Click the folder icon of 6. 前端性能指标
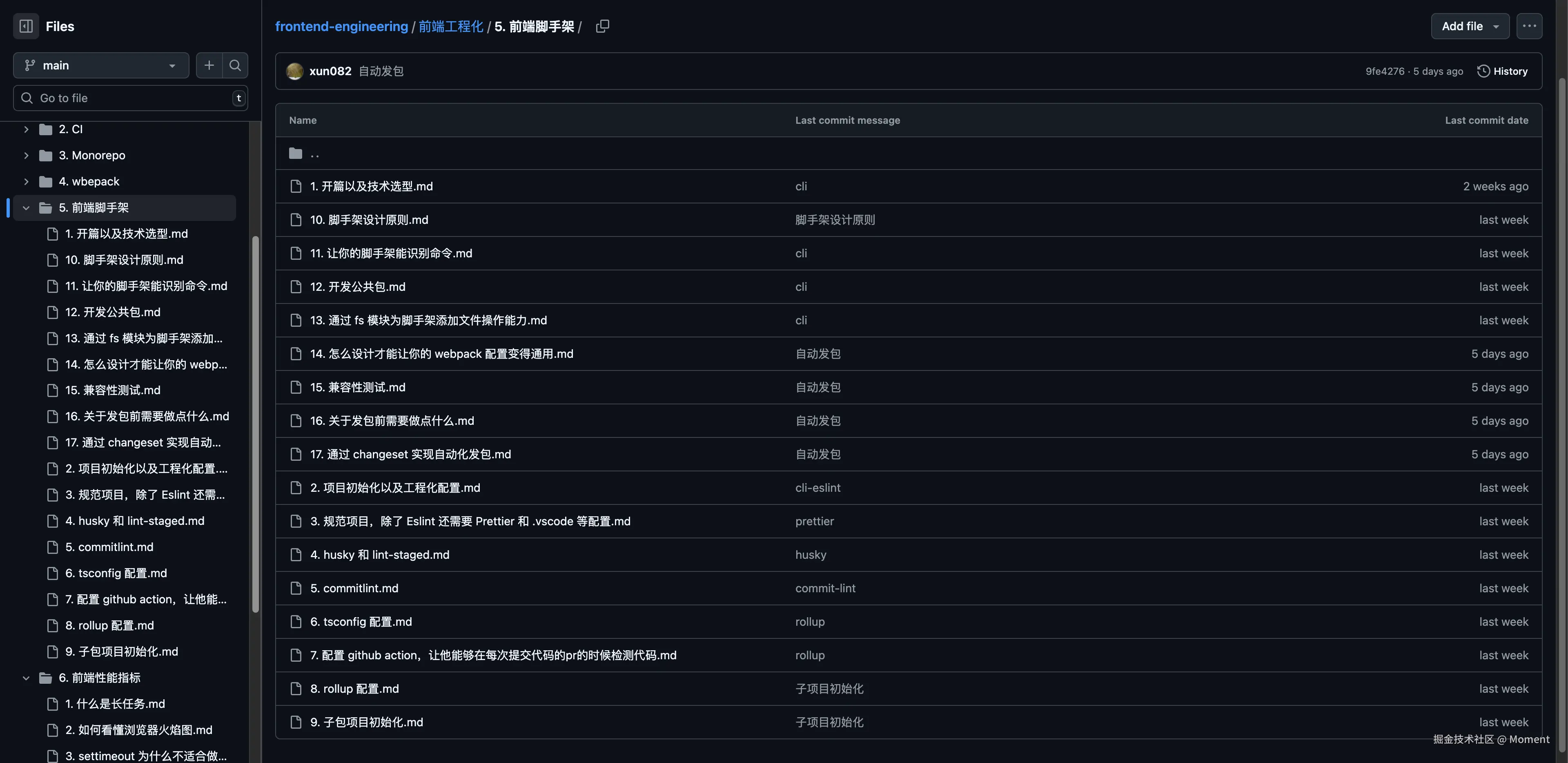The image size is (1568, 763). [x=46, y=678]
